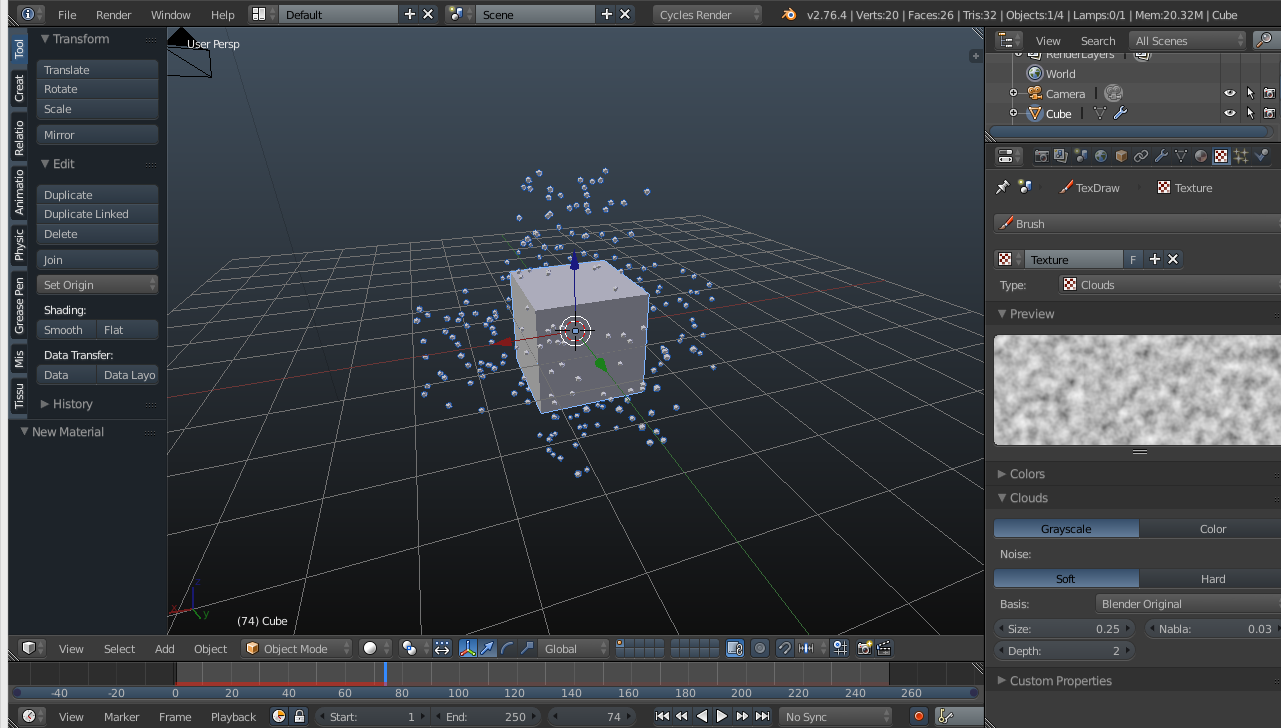Toggle Camera visibility eye in outliner
1281x728 pixels.
pos(1230,93)
